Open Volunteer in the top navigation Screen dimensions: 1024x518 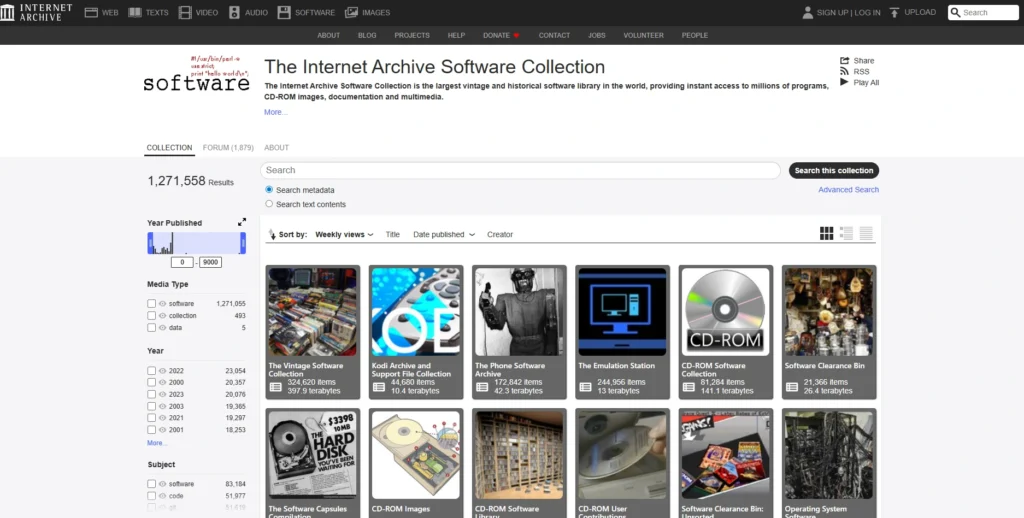643,35
